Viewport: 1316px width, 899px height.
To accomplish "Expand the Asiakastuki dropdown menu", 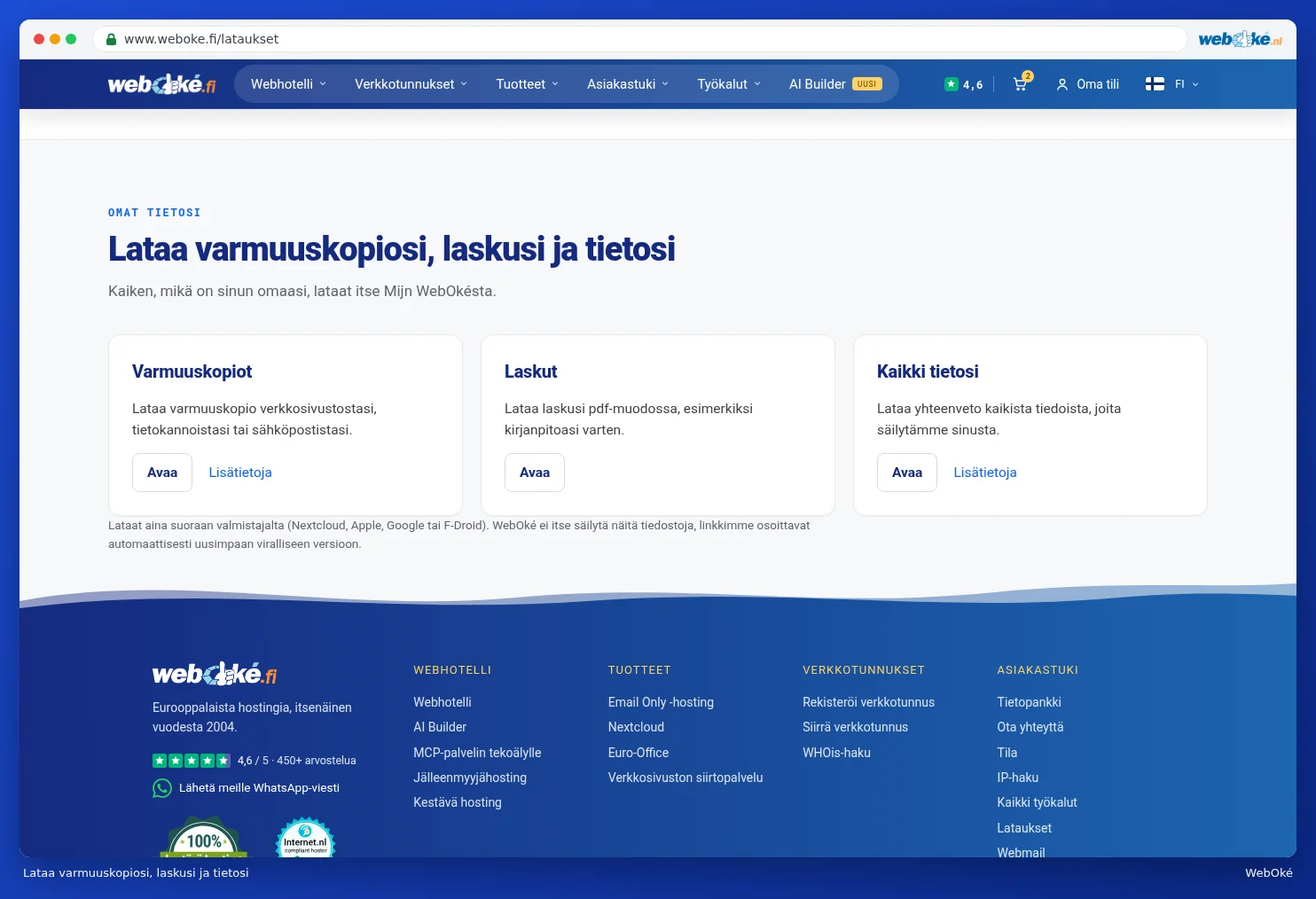I will click(628, 84).
